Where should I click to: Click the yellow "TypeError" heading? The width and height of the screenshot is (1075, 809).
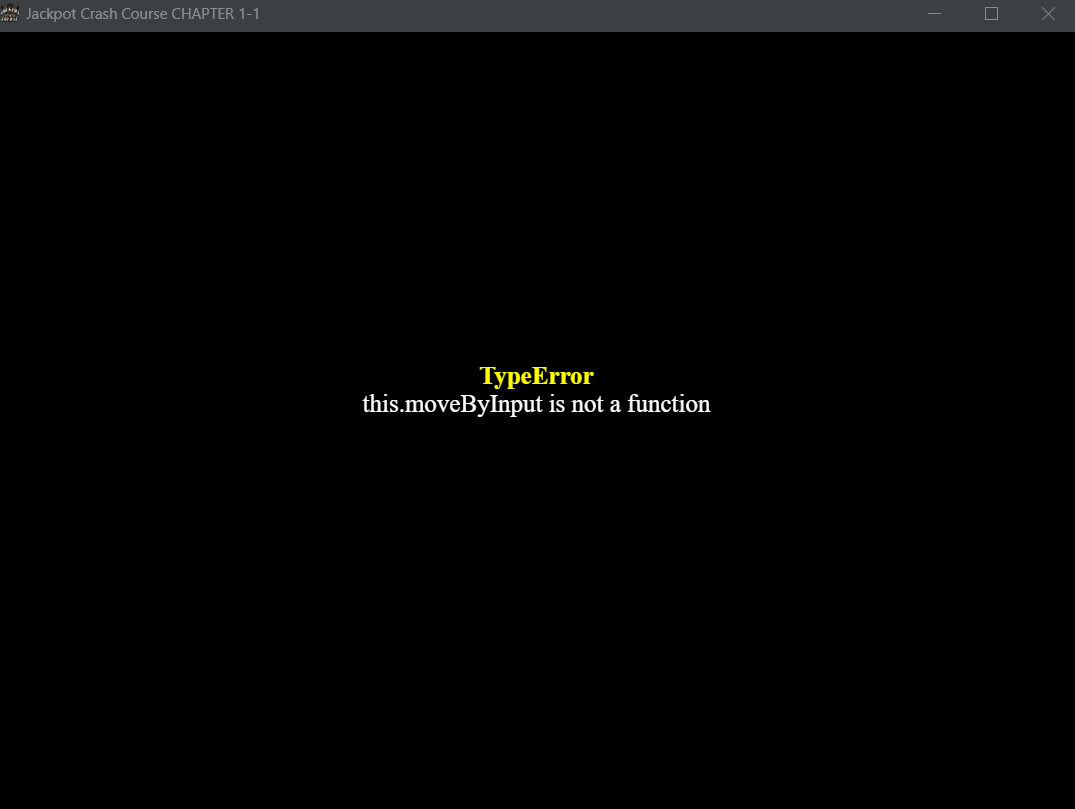536,376
